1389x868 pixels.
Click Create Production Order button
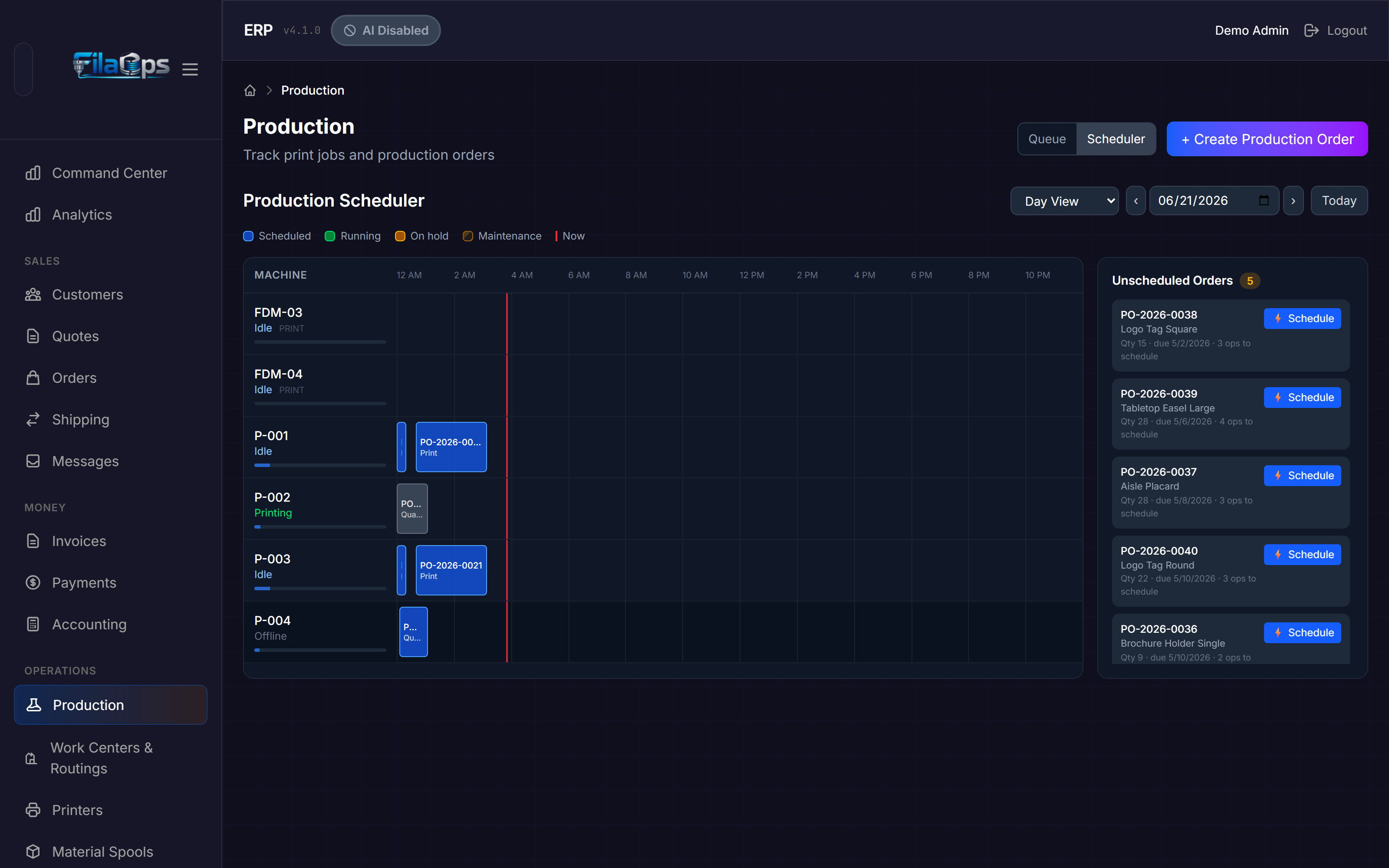pos(1267,139)
